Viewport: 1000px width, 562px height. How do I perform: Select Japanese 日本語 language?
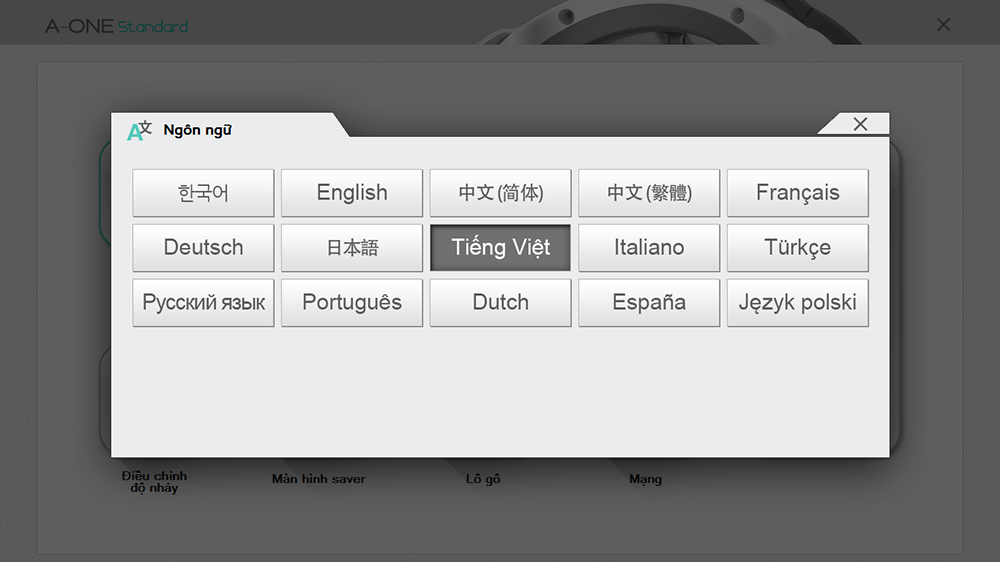click(x=352, y=248)
